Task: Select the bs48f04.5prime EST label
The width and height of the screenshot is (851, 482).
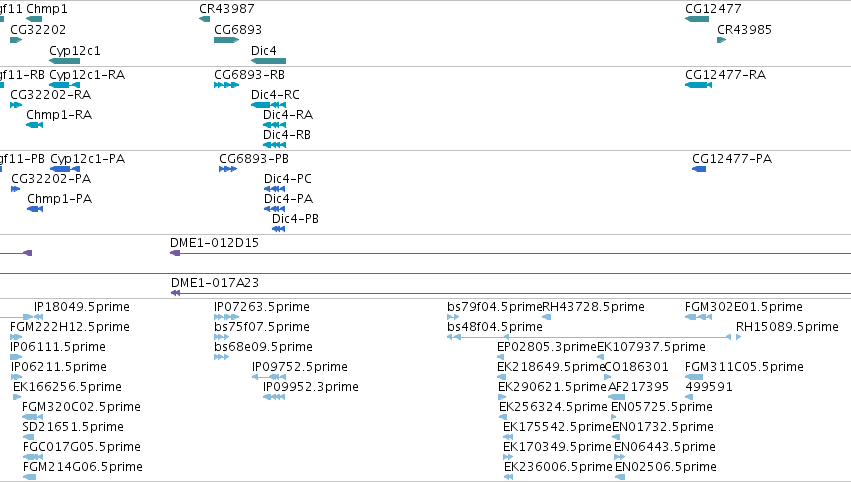Action: (x=495, y=327)
